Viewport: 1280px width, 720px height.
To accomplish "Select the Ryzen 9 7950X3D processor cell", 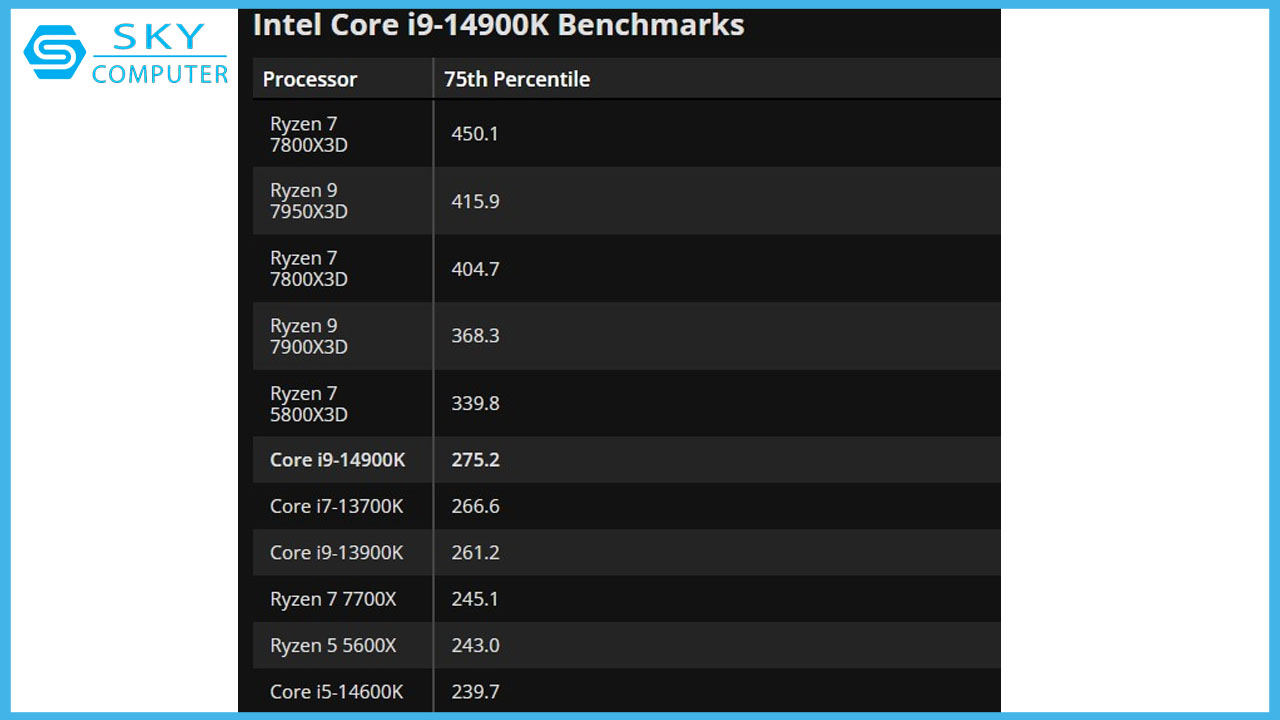I will tap(343, 201).
